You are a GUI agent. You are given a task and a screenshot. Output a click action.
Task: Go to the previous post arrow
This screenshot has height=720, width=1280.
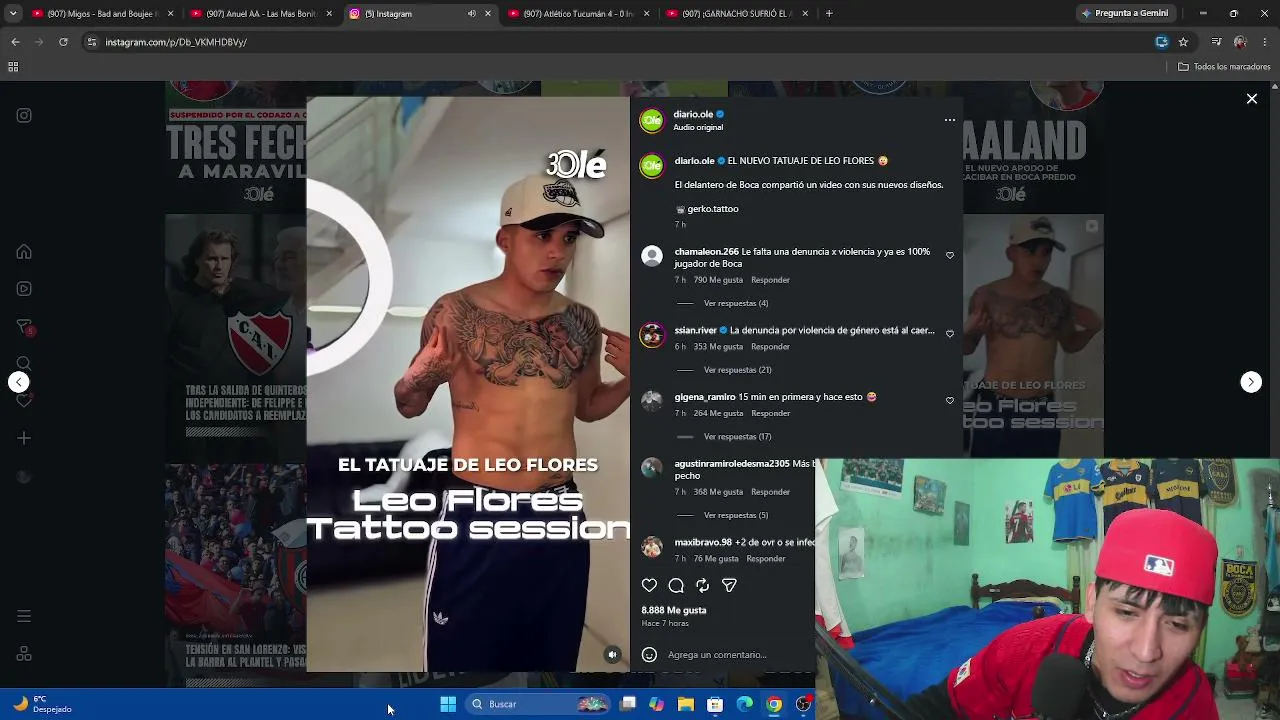(x=18, y=382)
